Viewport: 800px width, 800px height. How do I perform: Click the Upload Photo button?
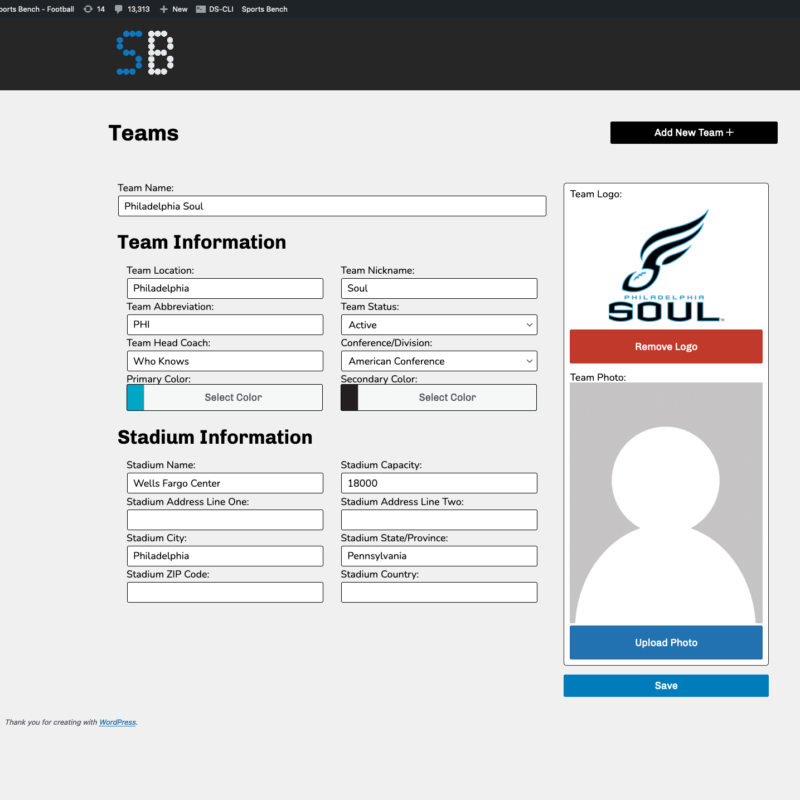(x=666, y=642)
